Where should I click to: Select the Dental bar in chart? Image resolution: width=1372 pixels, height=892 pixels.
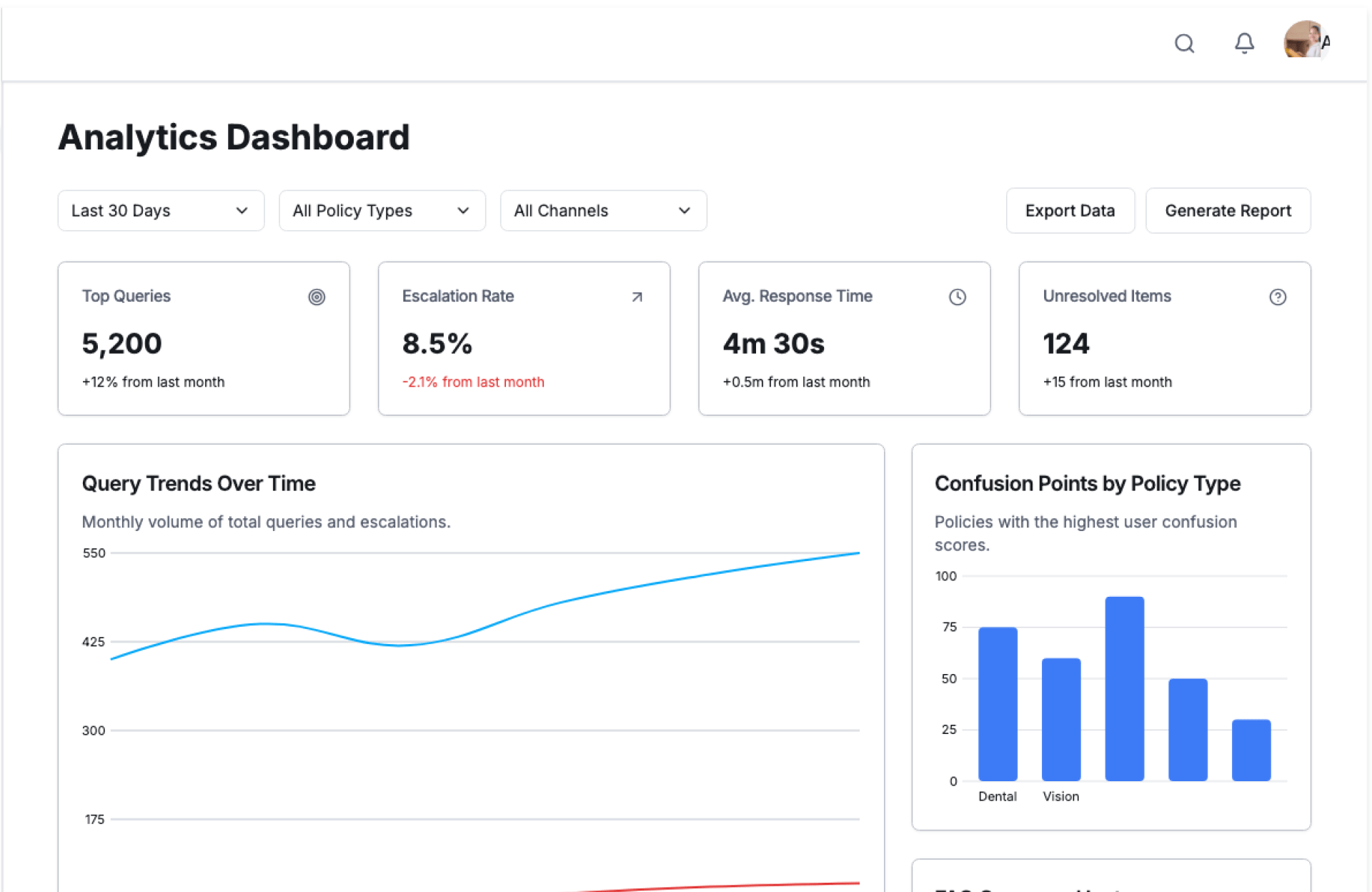(x=998, y=704)
